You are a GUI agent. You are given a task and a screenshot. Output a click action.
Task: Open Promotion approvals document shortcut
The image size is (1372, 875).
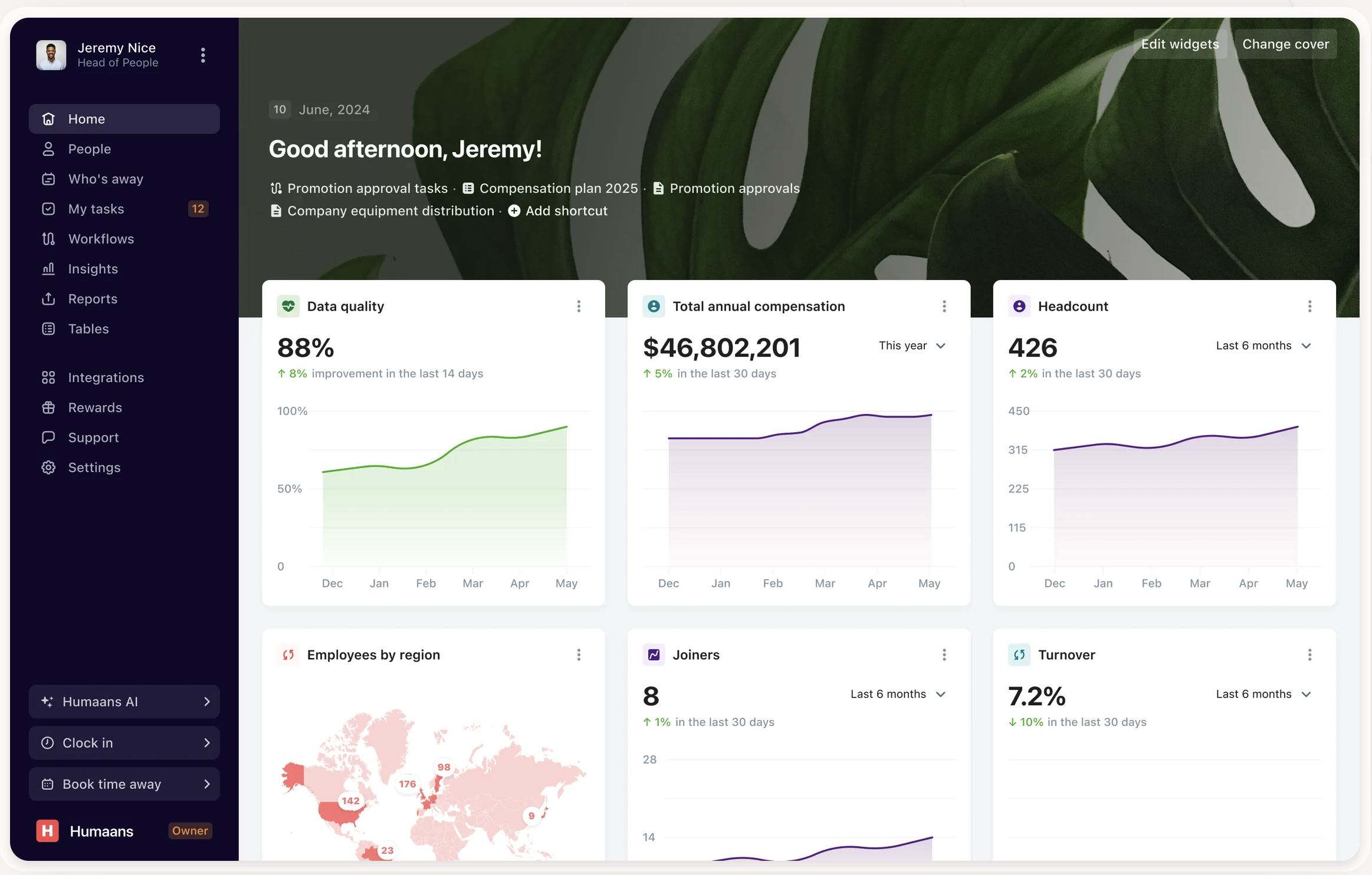(x=726, y=188)
